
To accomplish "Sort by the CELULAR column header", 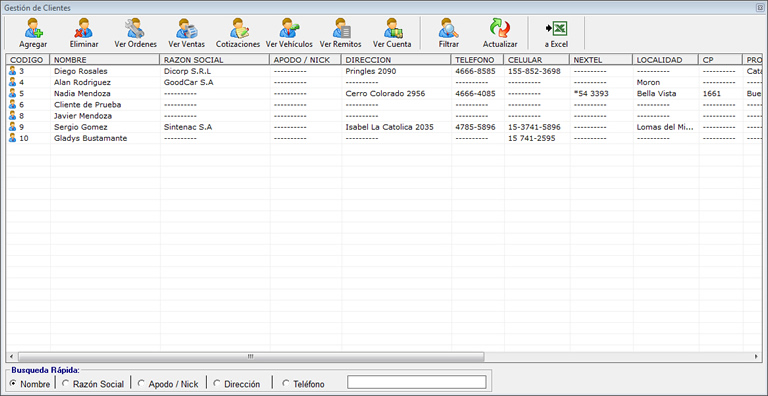I will pyautogui.click(x=537, y=60).
